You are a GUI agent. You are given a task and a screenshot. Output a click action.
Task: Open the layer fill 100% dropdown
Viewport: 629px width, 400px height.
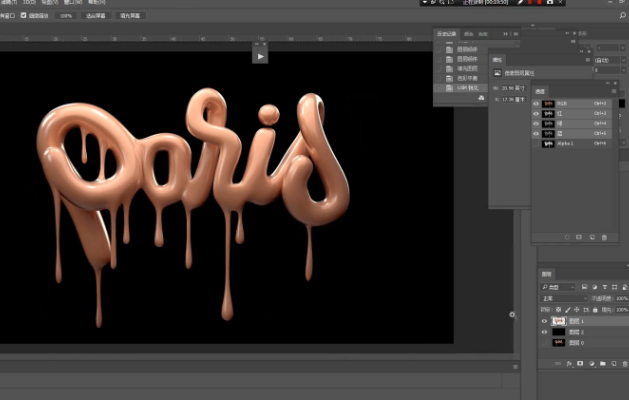point(622,310)
